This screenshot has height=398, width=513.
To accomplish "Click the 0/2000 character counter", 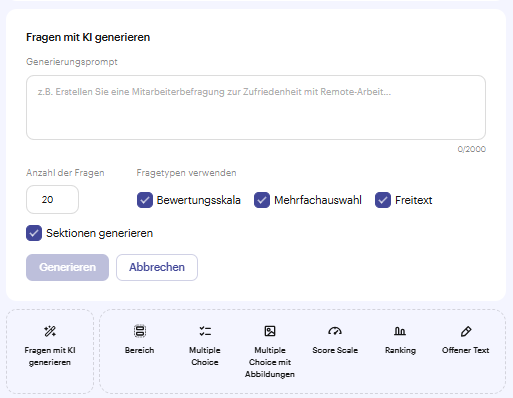I will (471, 149).
